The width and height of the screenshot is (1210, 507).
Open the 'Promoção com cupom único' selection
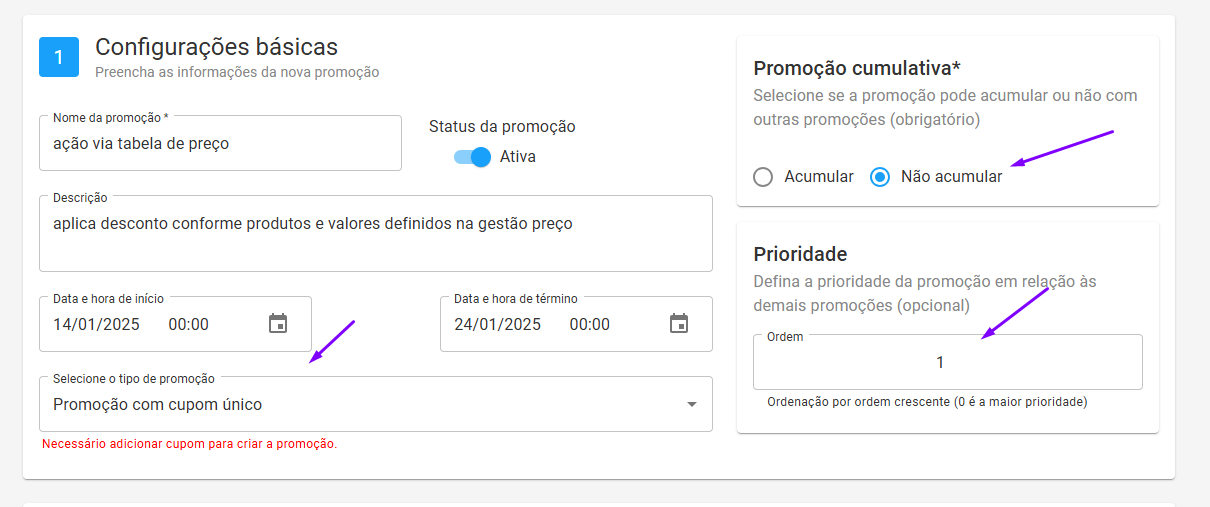point(376,404)
